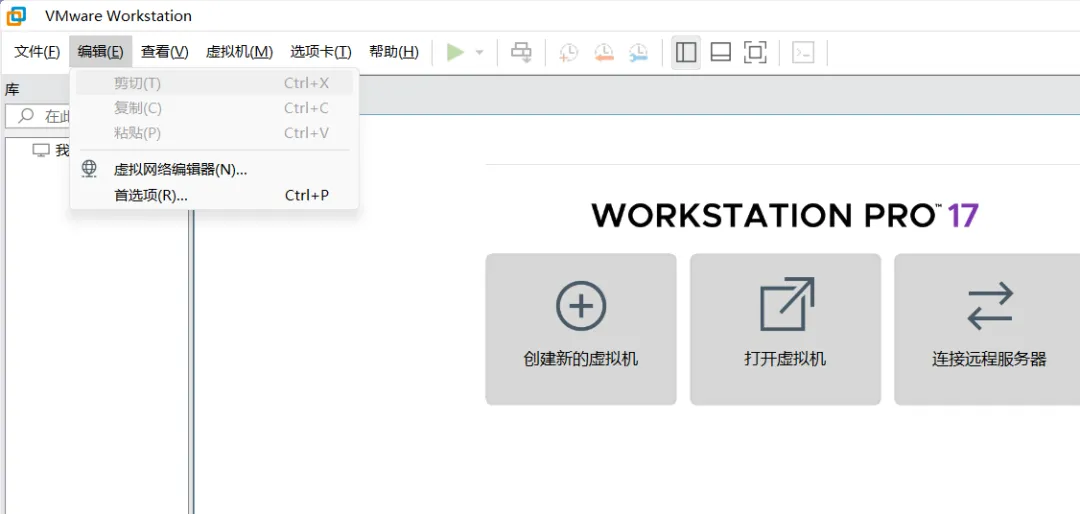Image resolution: width=1080 pixels, height=514 pixels.
Task: Select 粘贴(P) in the edit menu
Action: pyautogui.click(x=214, y=133)
